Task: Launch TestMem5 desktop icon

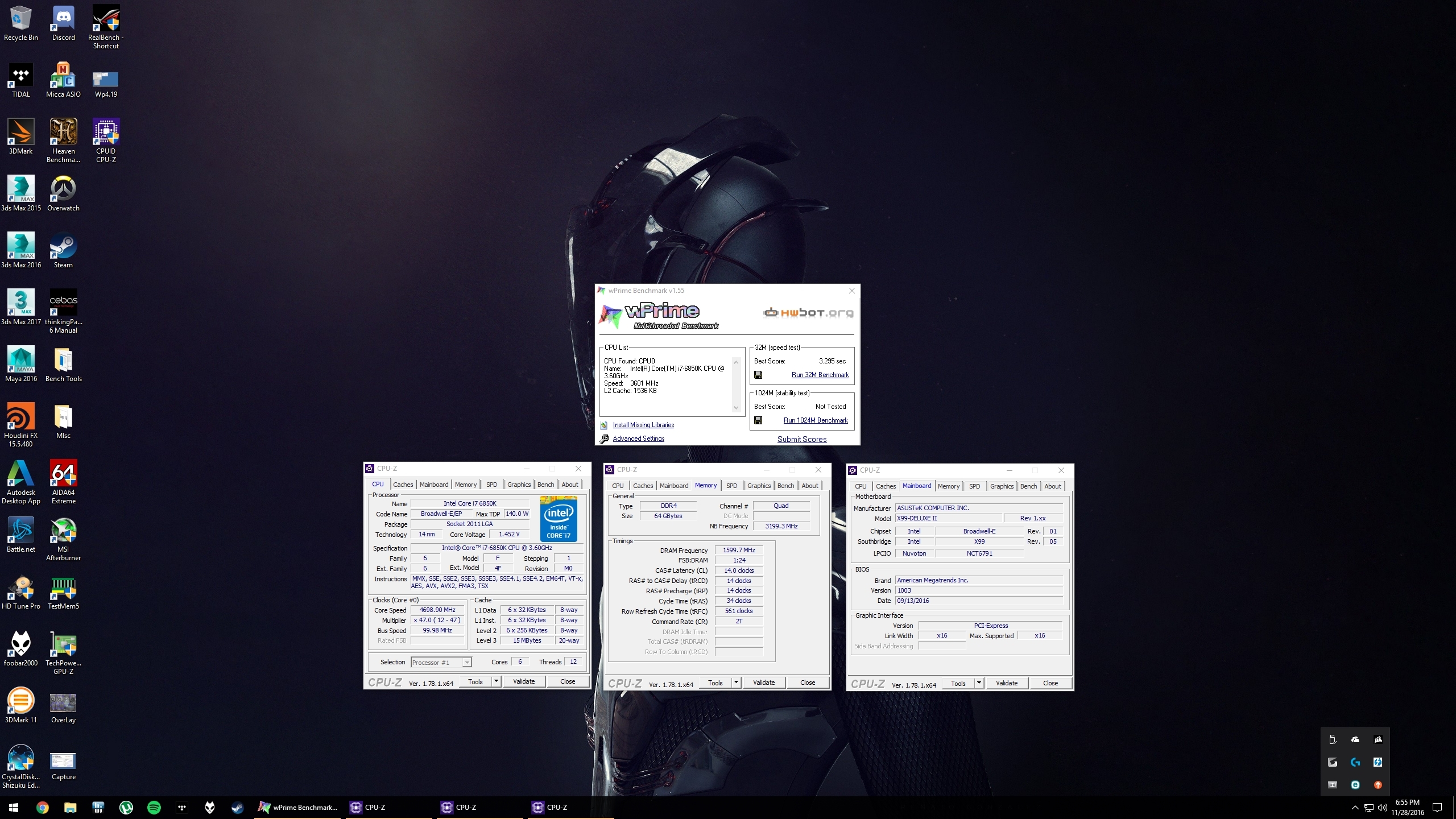Action: (63, 592)
